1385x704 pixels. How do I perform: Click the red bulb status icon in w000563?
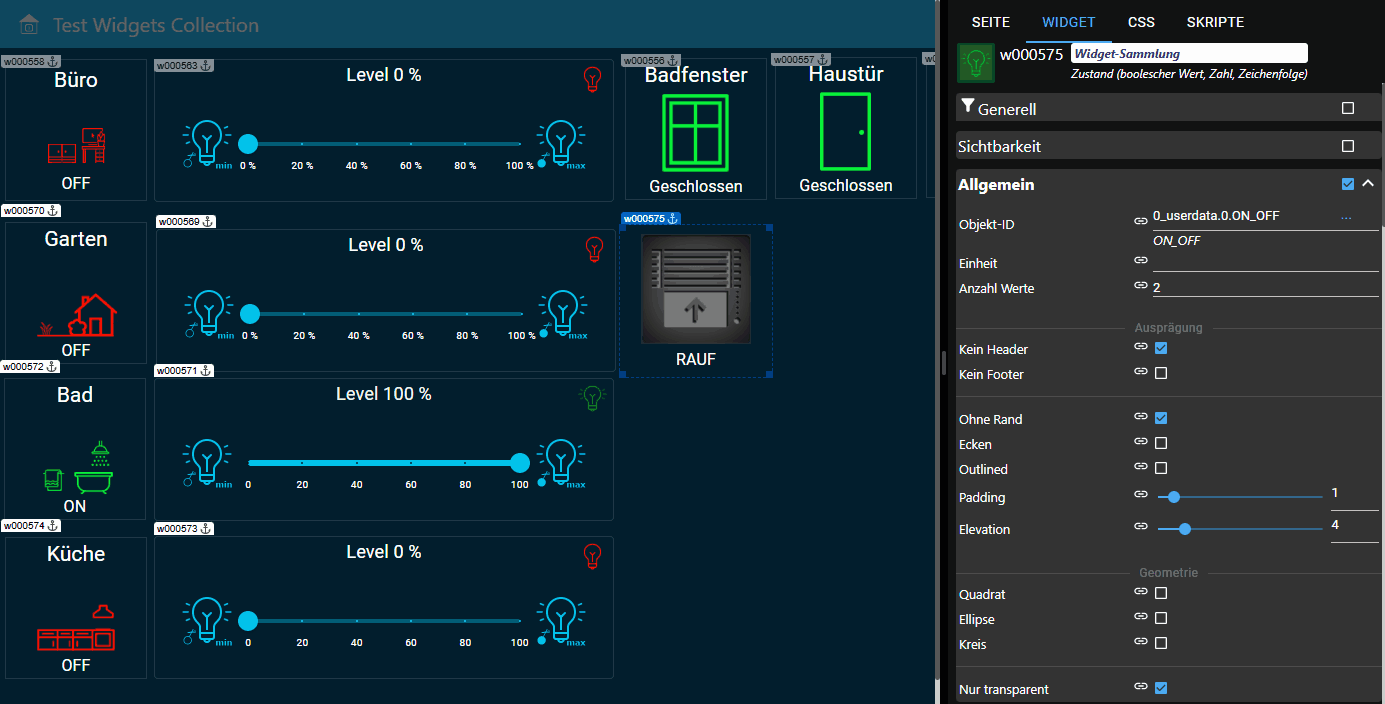(x=592, y=80)
